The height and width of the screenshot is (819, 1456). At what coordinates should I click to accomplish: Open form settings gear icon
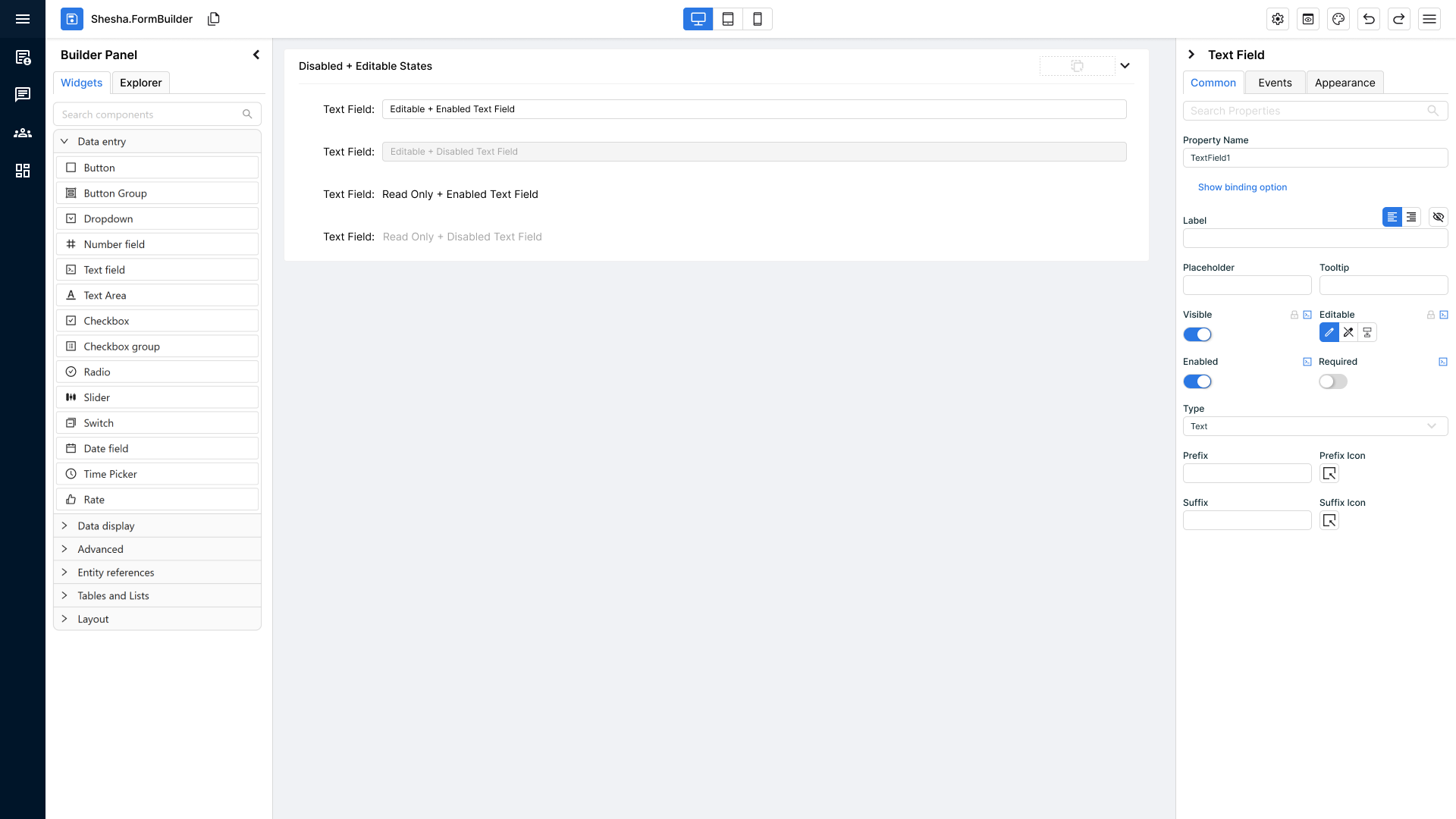[x=1278, y=19]
